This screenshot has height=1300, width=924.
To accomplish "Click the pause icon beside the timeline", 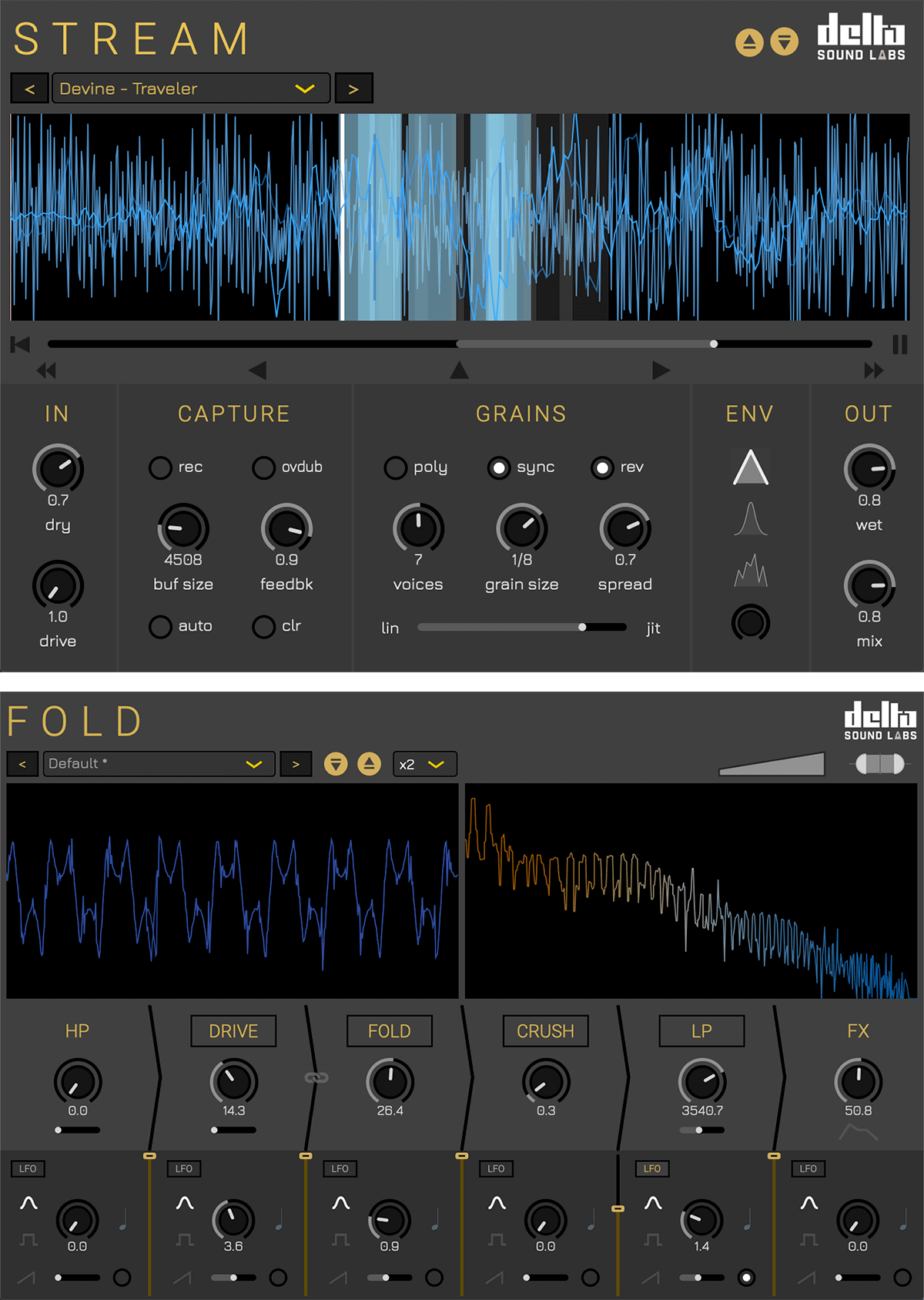I will 900,344.
